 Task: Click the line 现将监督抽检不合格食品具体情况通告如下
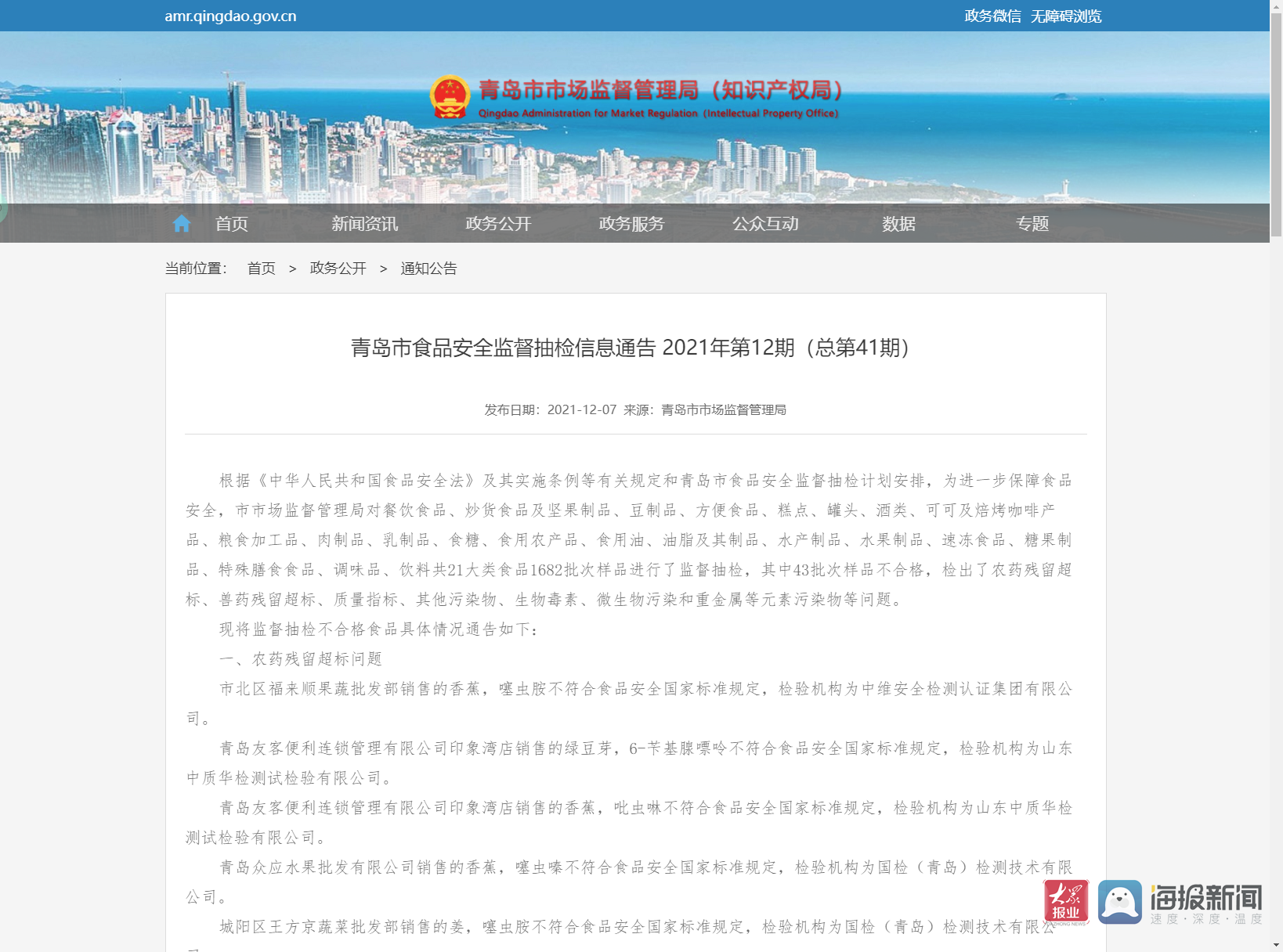click(x=379, y=629)
